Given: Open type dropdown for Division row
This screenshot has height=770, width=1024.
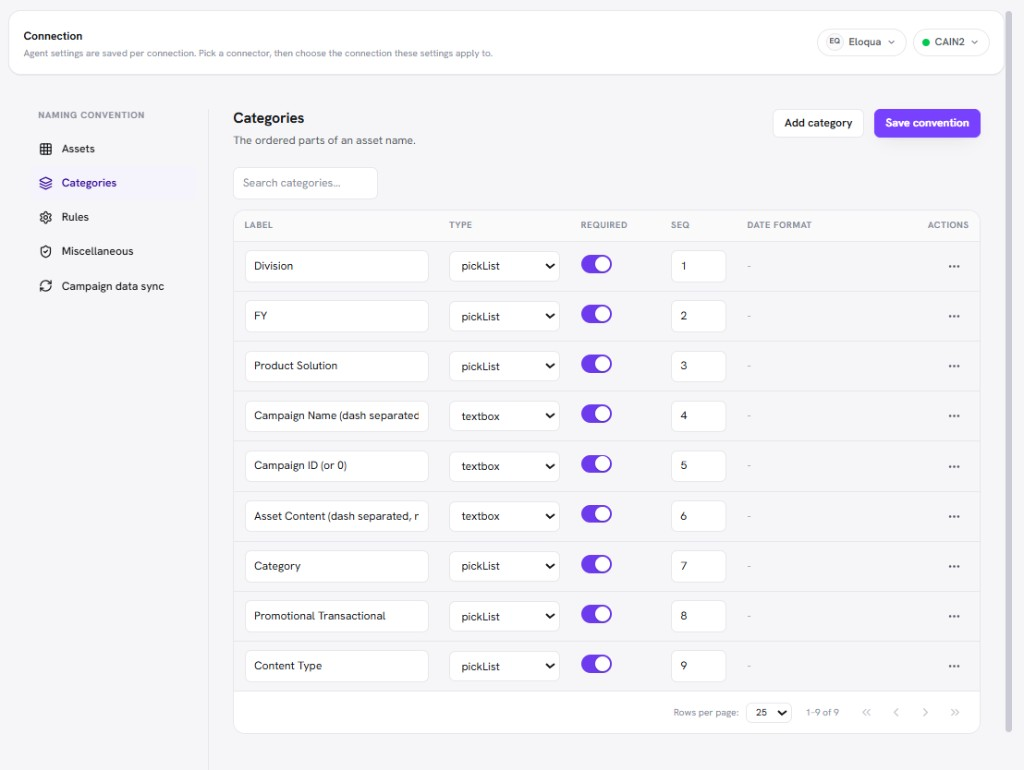Looking at the screenshot, I should 504,266.
